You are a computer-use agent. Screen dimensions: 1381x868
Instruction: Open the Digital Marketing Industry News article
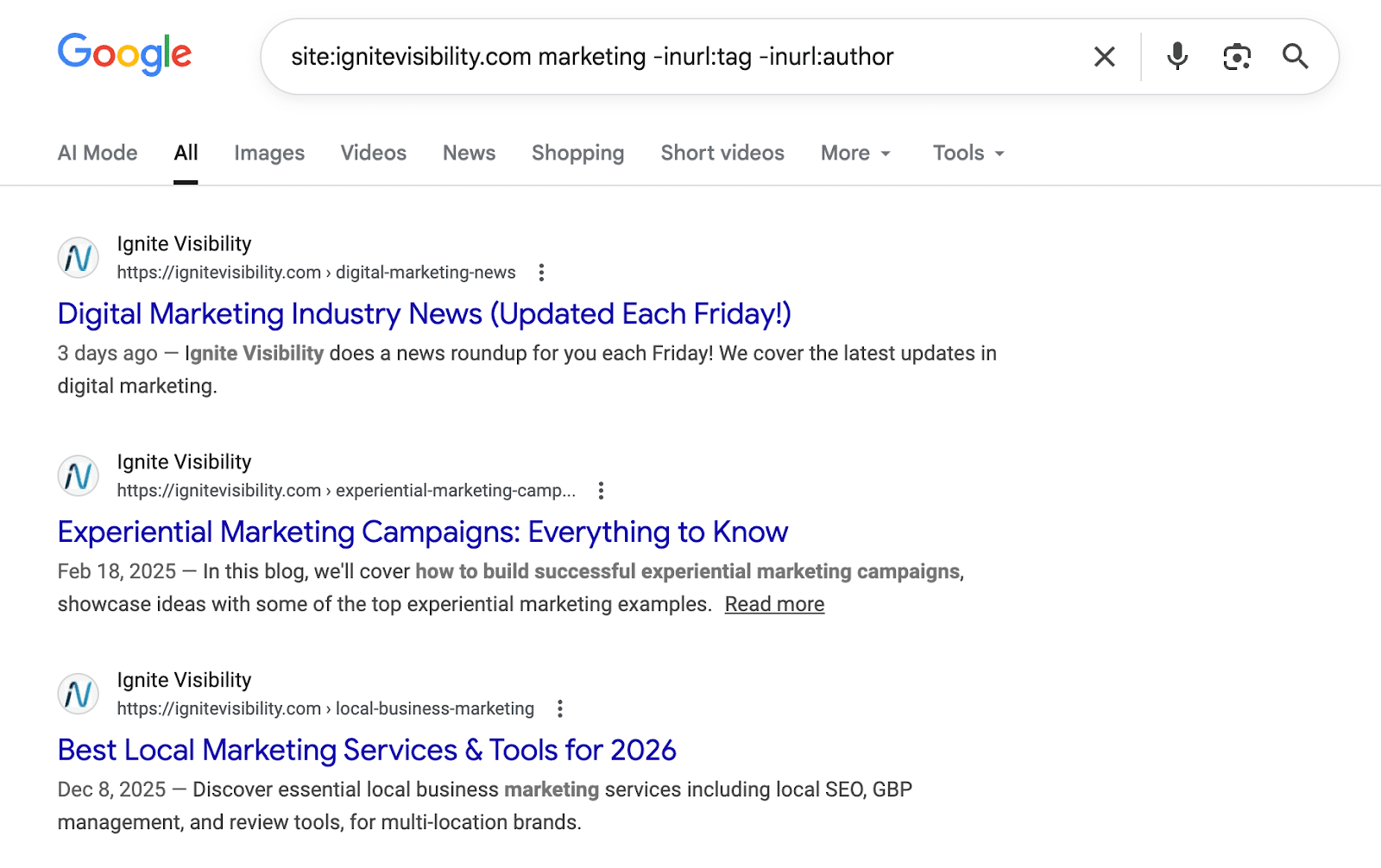pos(424,313)
